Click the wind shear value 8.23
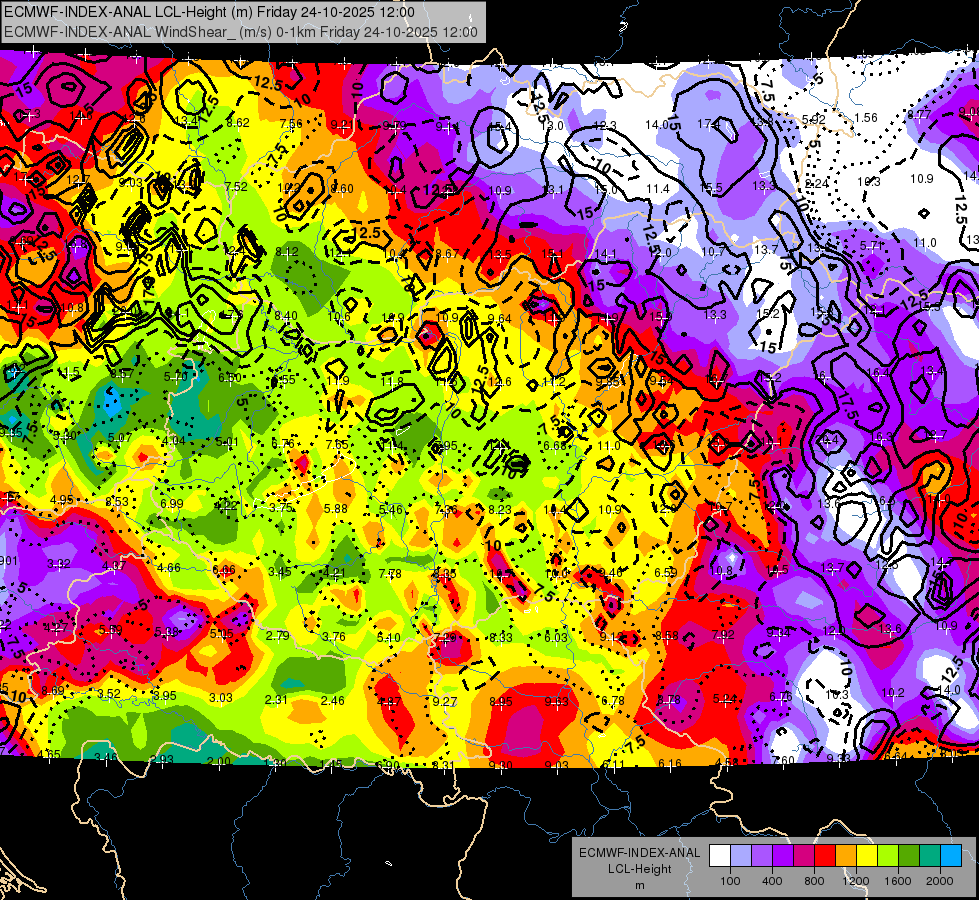The width and height of the screenshot is (979, 900). [x=500, y=510]
